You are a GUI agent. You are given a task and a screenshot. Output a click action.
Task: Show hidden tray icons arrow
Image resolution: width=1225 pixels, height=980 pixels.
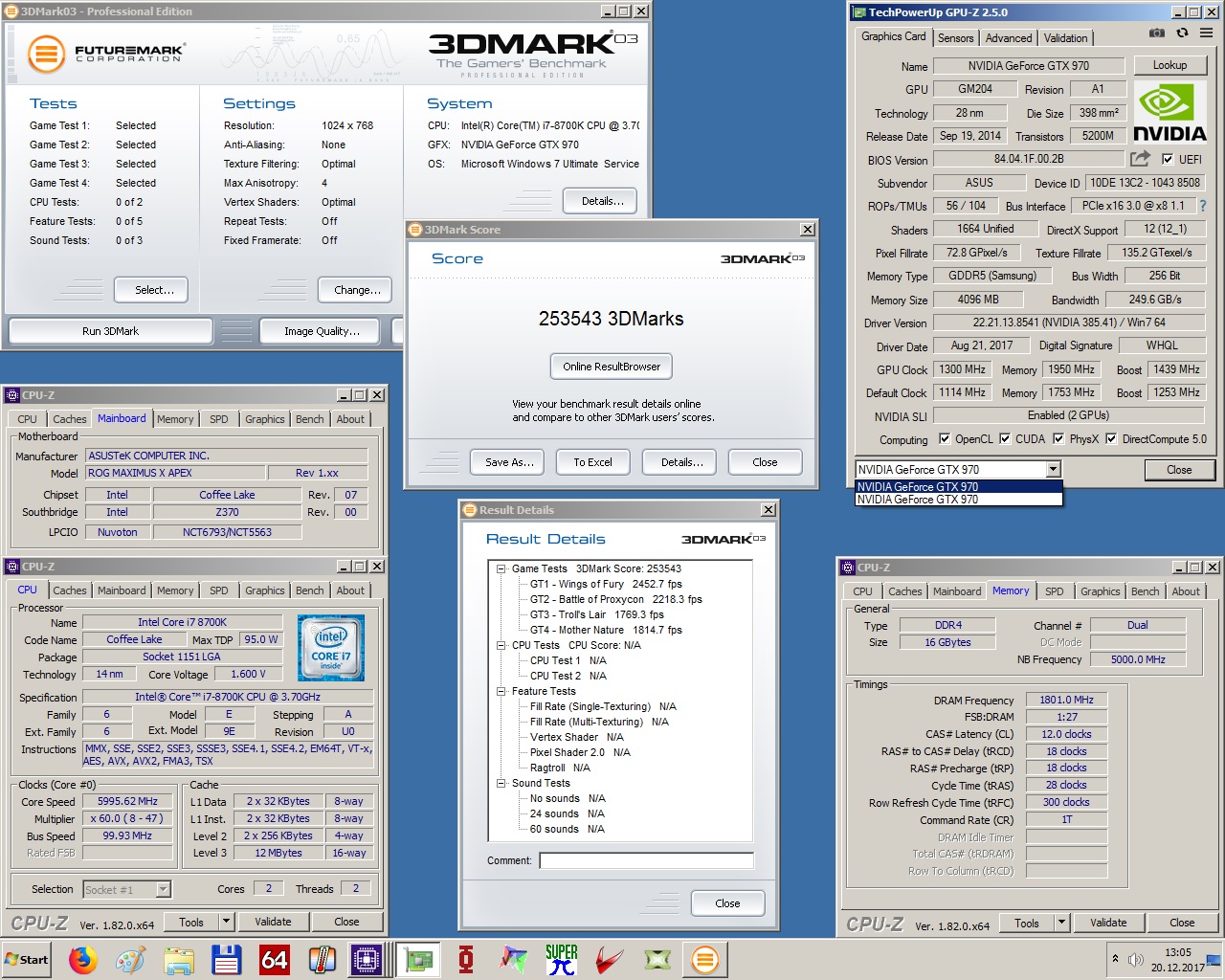coord(1115,958)
